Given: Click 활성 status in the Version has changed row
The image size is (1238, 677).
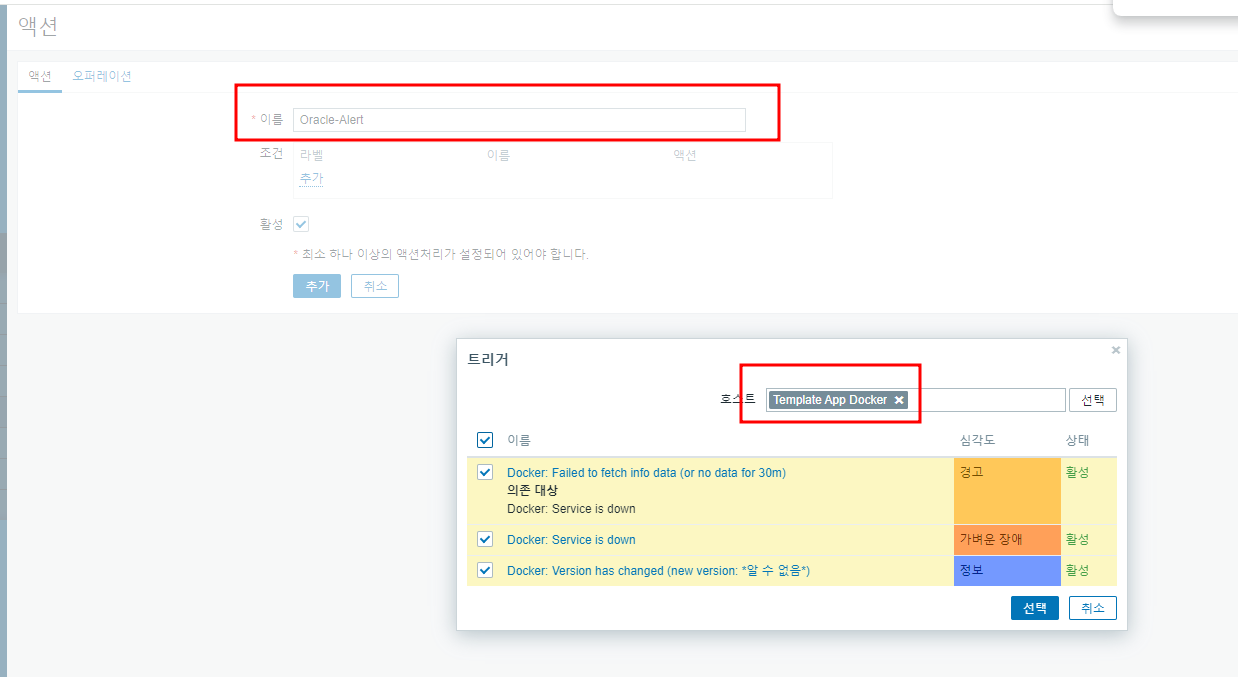Looking at the screenshot, I should coord(1078,571).
